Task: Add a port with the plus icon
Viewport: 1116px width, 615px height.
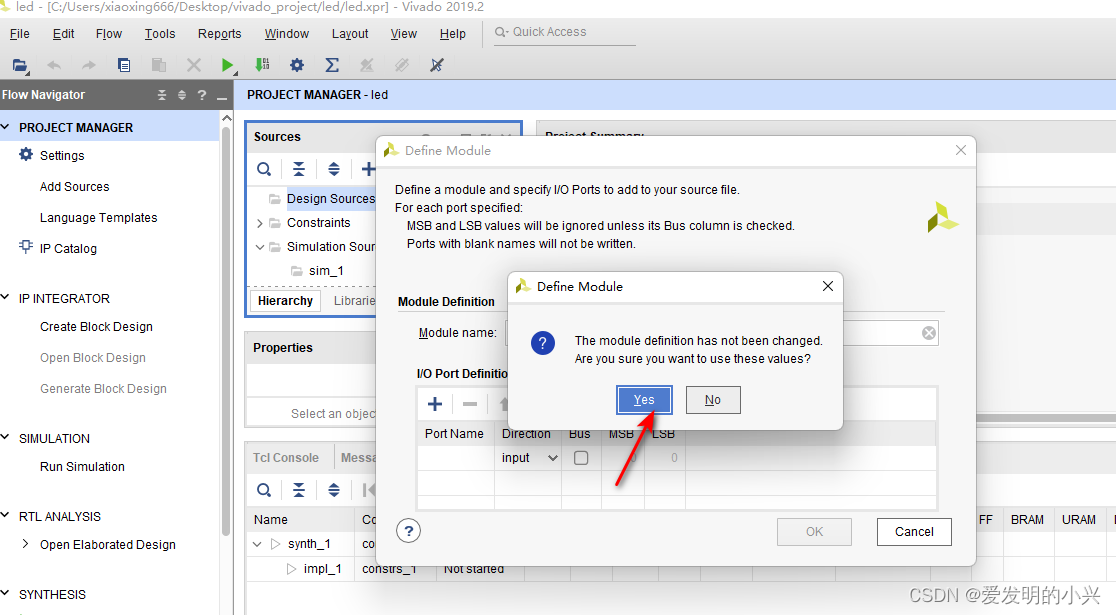Action: [435, 404]
